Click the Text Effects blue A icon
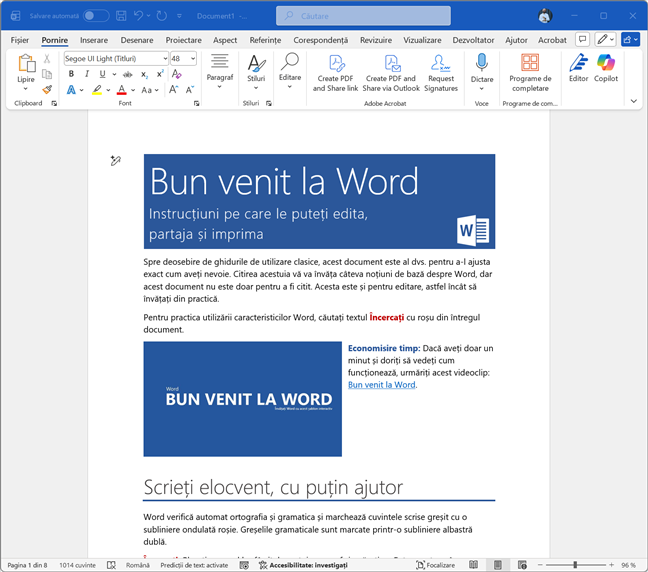This screenshot has height=572, width=648. [71, 90]
